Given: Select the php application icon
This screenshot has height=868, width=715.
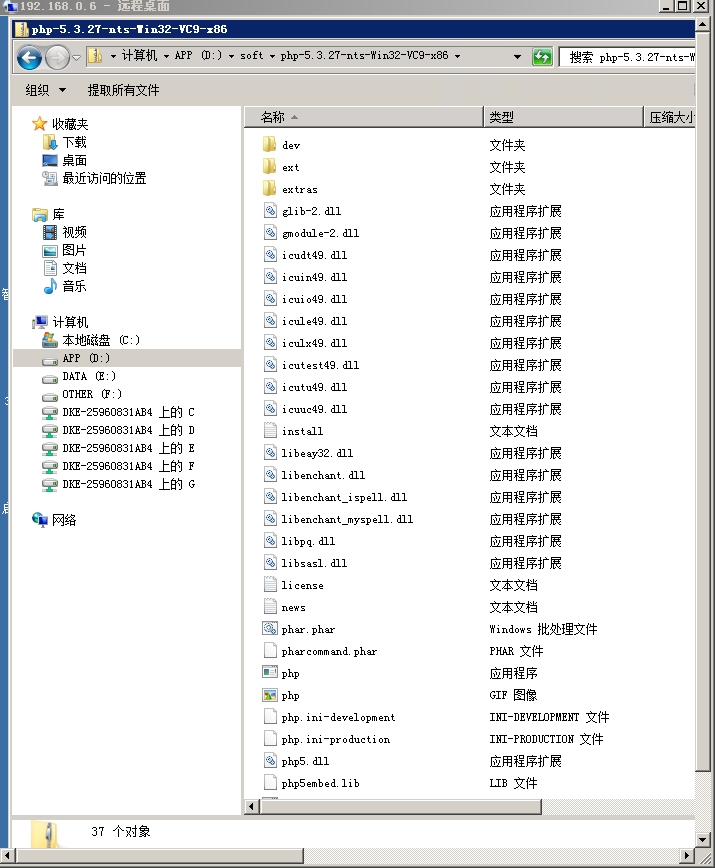Looking at the screenshot, I should click(x=270, y=673).
